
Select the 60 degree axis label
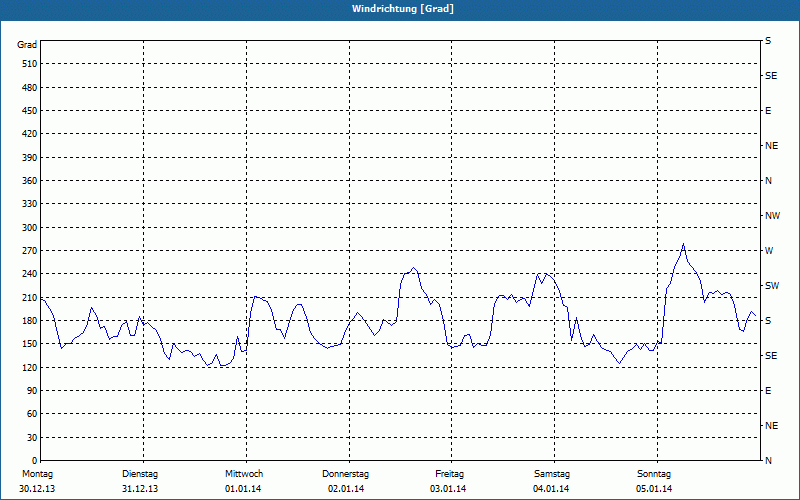(32, 414)
